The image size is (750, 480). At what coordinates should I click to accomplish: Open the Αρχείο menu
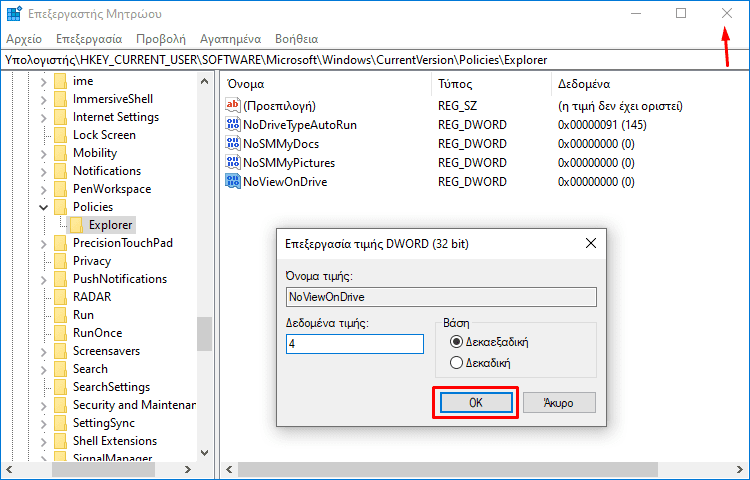(24, 39)
